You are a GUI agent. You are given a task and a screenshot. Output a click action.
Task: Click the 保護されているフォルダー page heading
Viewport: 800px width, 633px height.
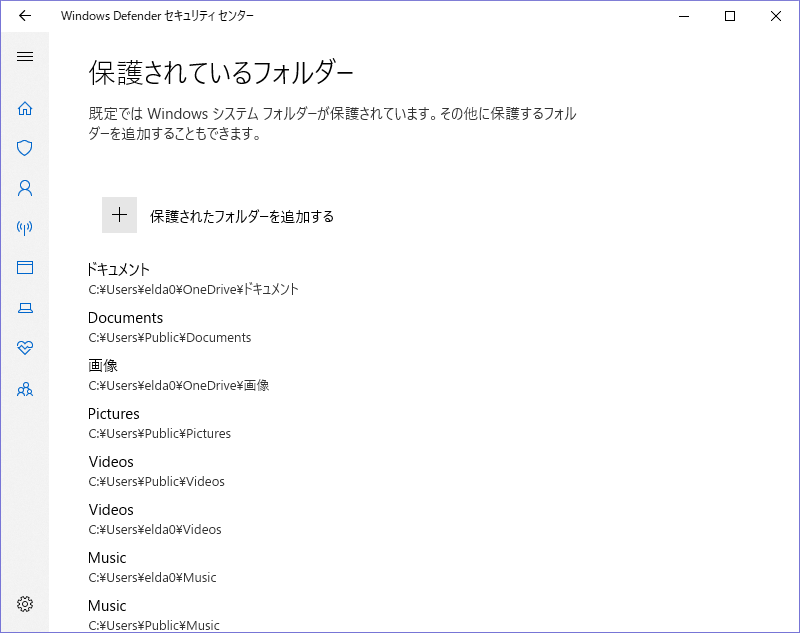[x=221, y=72]
